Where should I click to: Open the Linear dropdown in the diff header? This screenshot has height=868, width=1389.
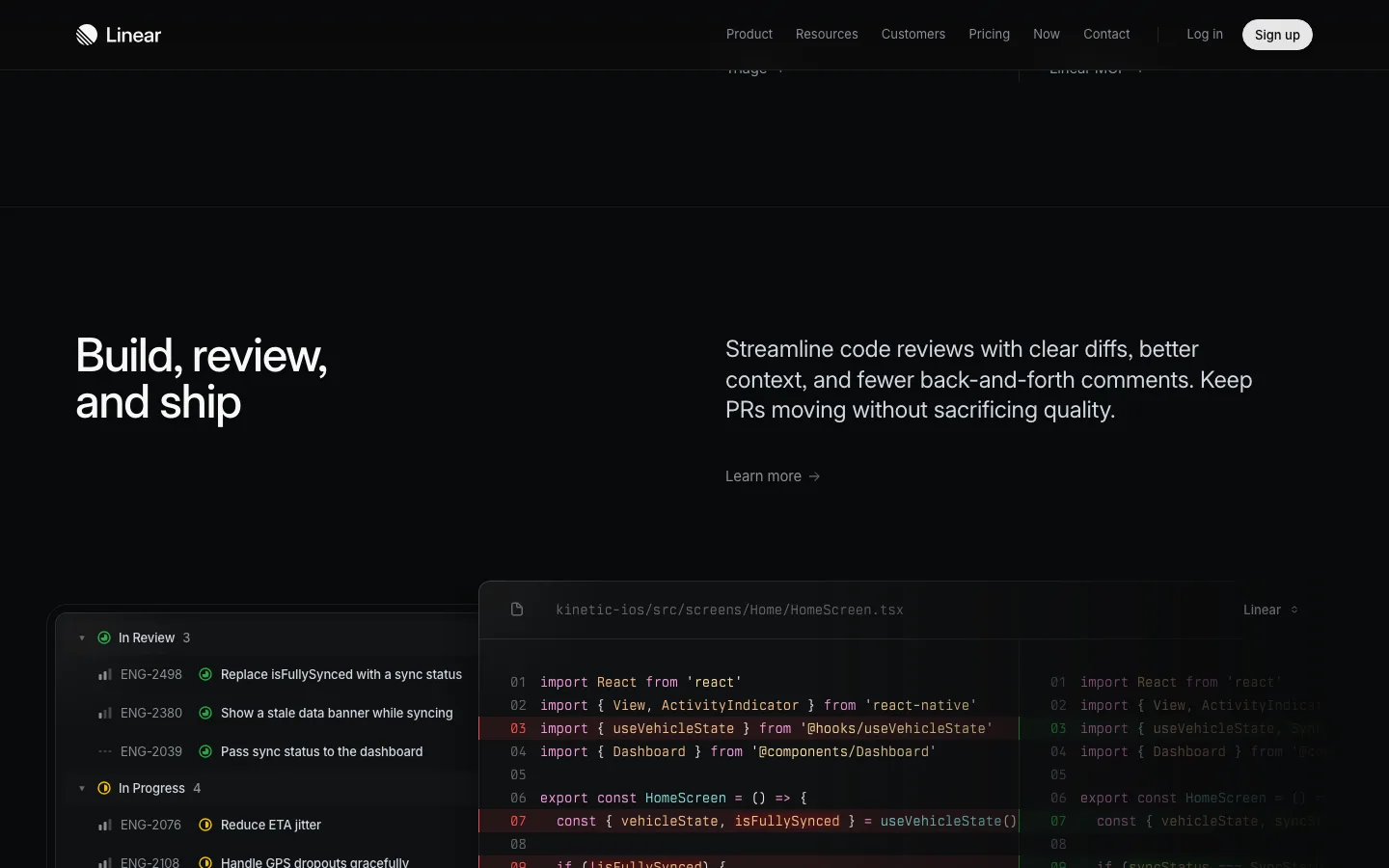click(x=1270, y=610)
